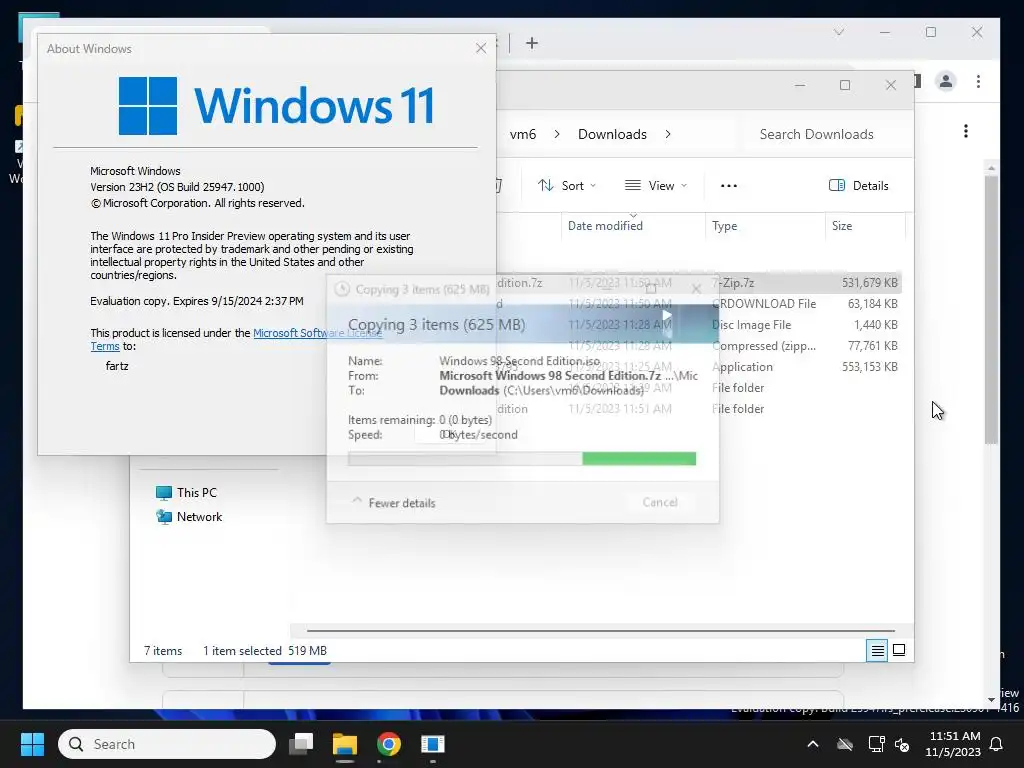The width and height of the screenshot is (1024, 768).
Task: Open the Terms link in About Windows
Action: point(105,346)
